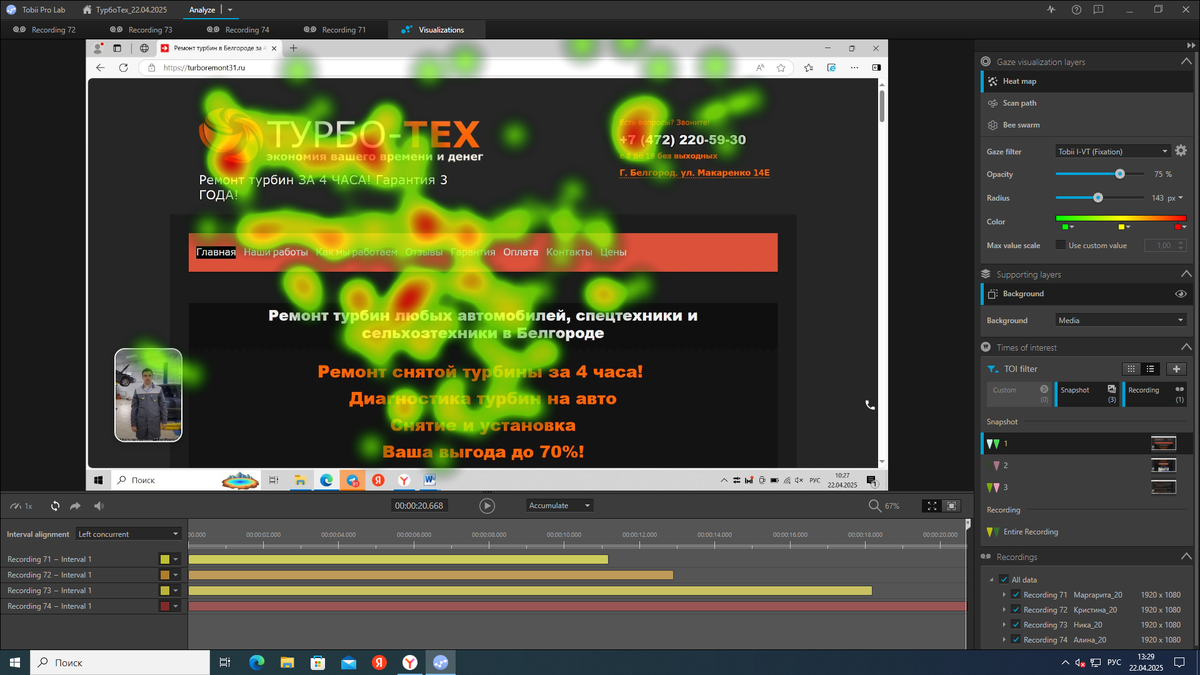Collapse the All data tree node
1200x675 pixels.
[x=992, y=579]
